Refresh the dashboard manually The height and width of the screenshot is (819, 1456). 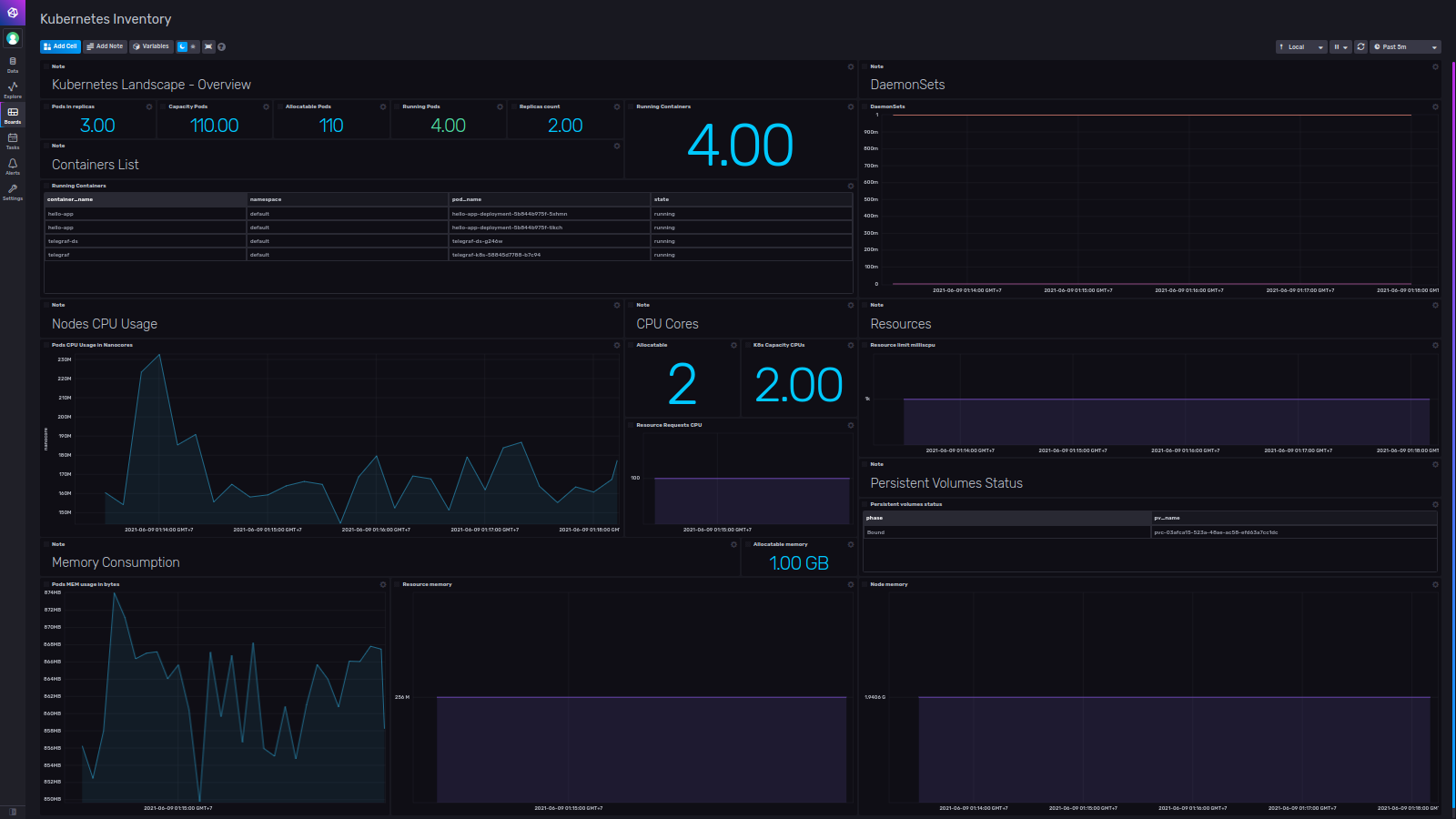[1360, 46]
